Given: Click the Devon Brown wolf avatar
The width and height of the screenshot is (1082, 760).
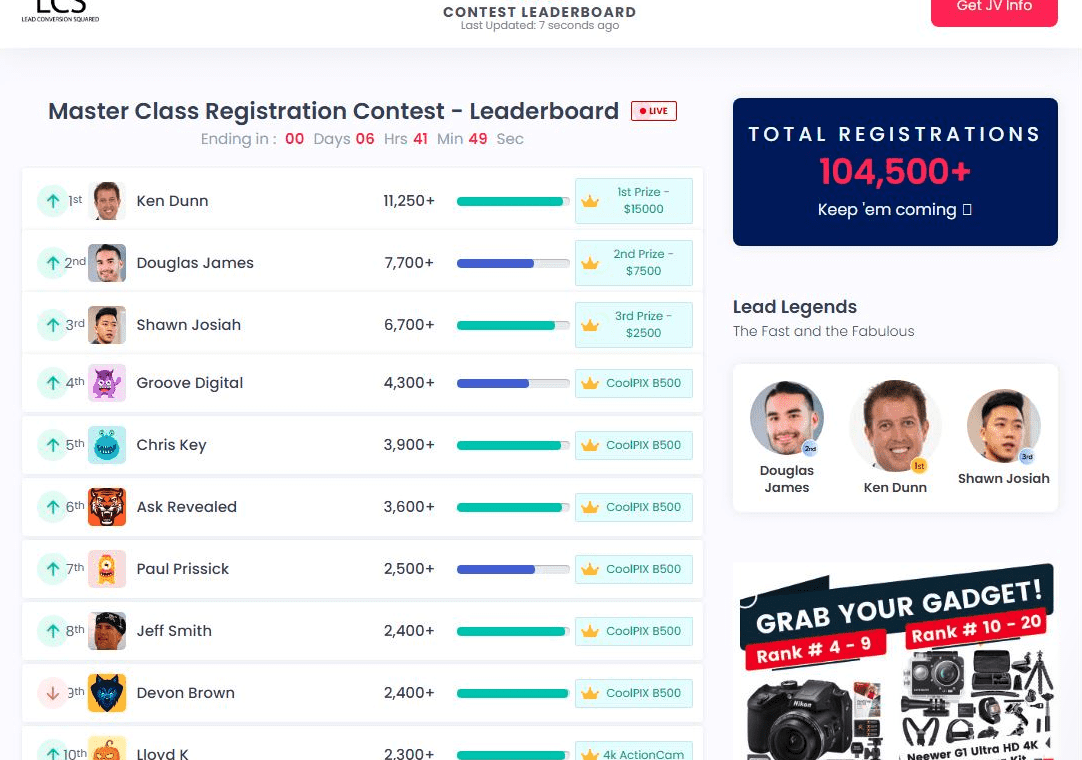Looking at the screenshot, I should click(x=107, y=693).
